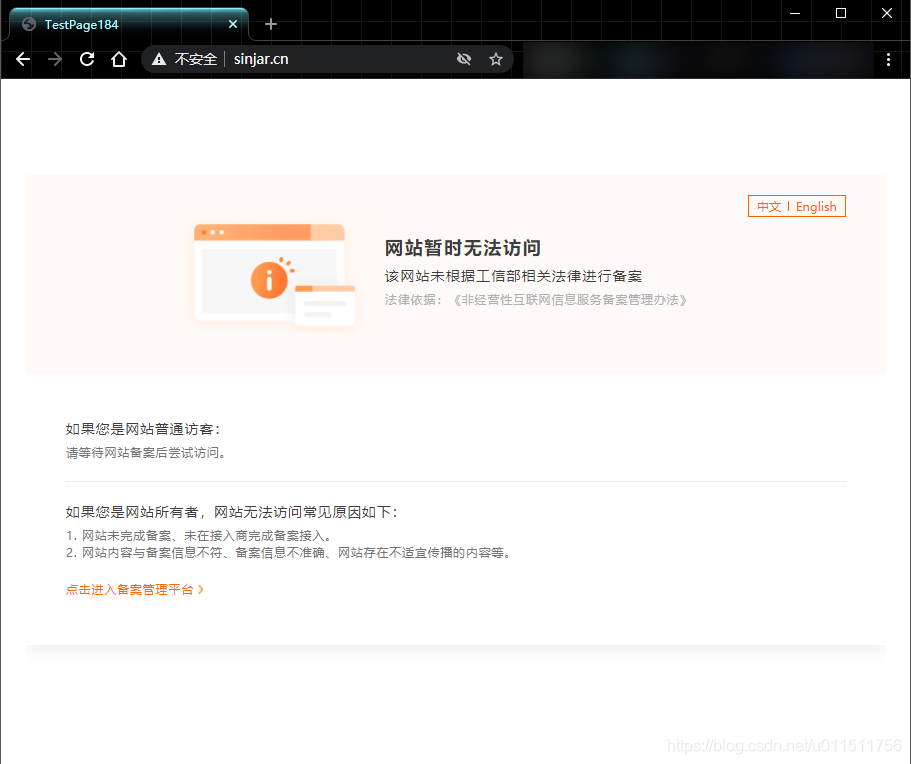Screen dimensions: 911x764
Task: Click the forward navigation arrow
Action: (55, 59)
